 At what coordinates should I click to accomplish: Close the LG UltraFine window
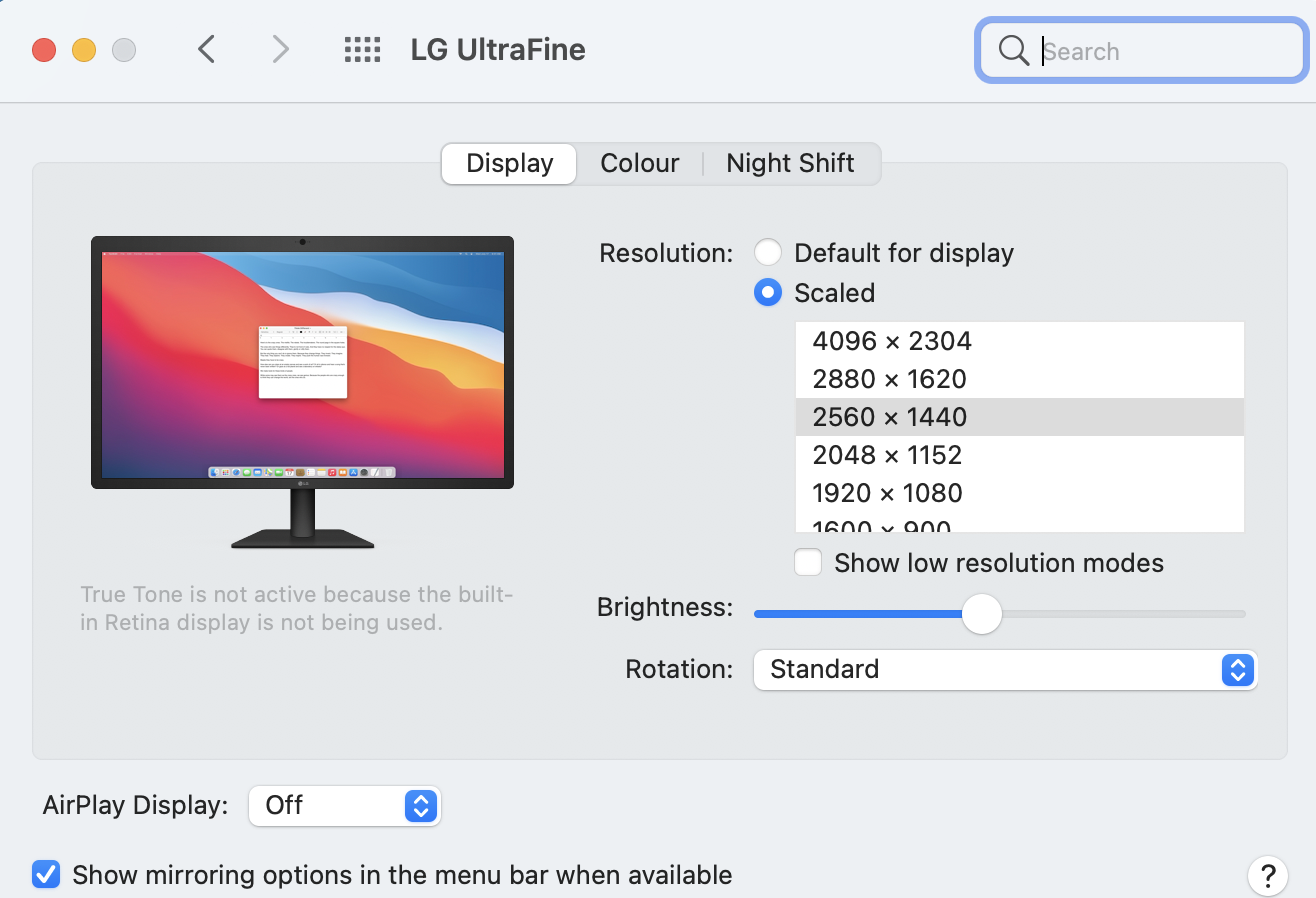coord(44,49)
